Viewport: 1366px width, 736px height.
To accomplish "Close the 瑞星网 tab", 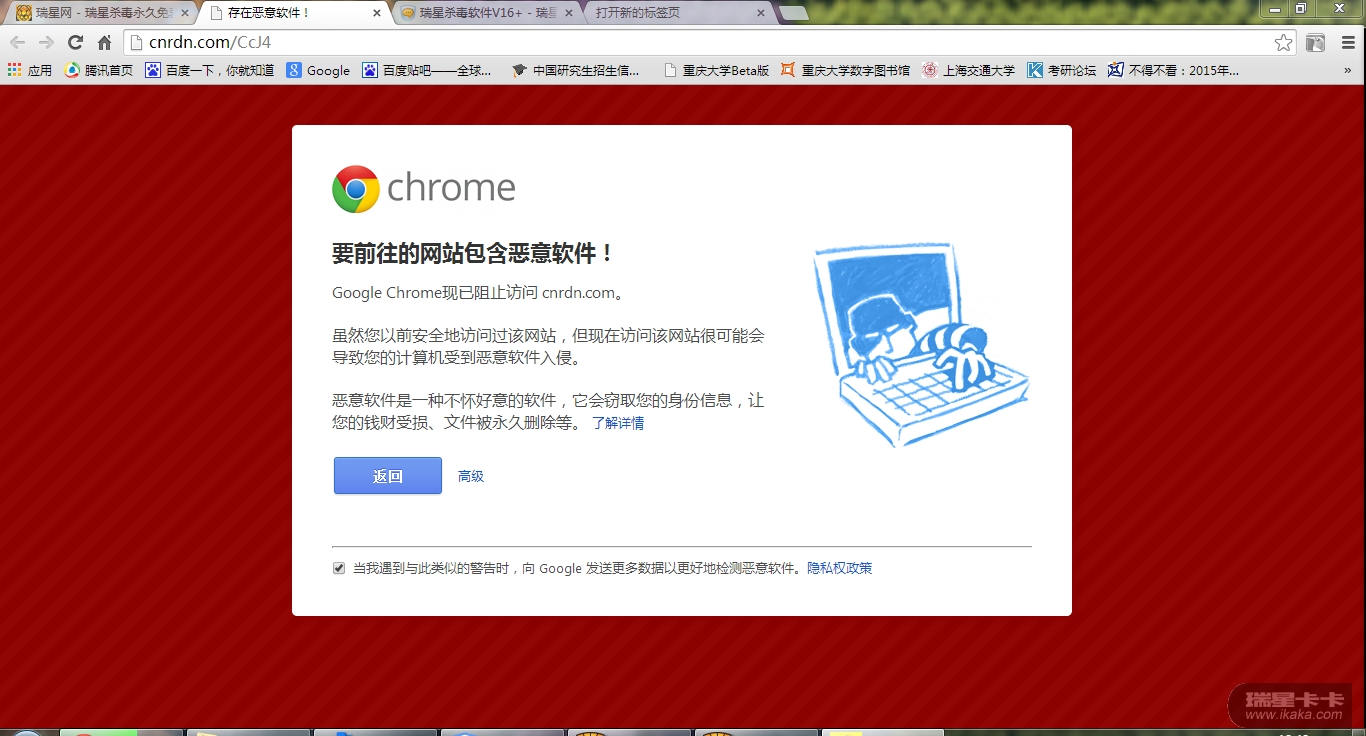I will click(x=184, y=13).
